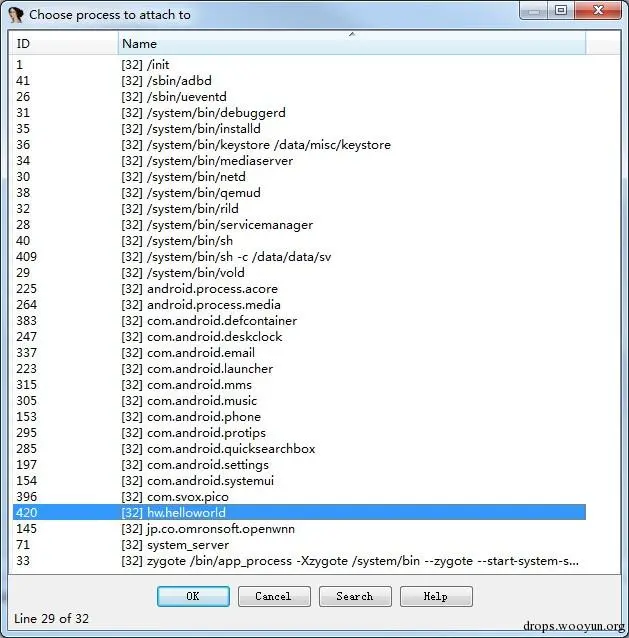Select the system_server process
629x638 pixels.
tap(299, 545)
